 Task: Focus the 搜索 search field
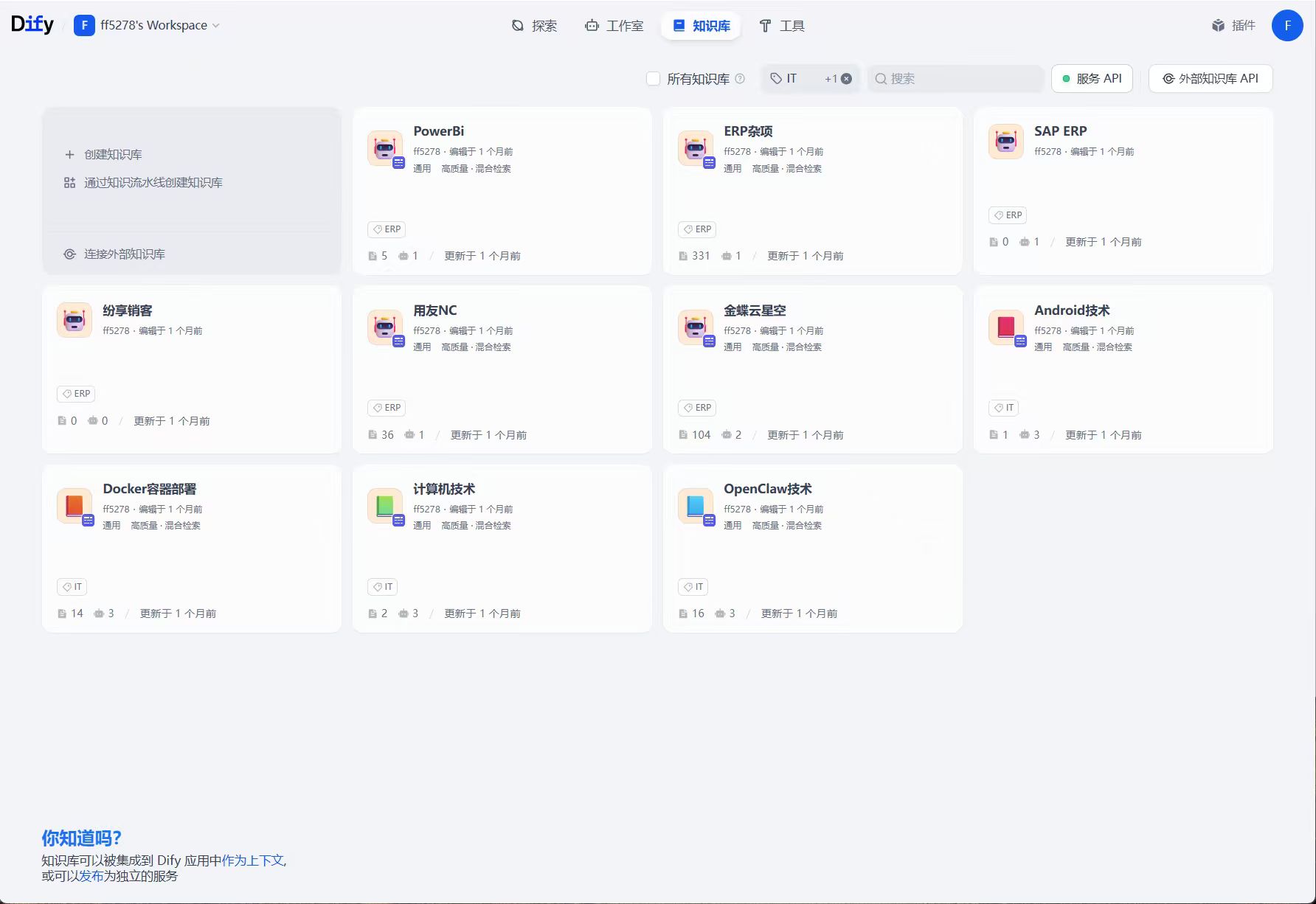point(955,79)
